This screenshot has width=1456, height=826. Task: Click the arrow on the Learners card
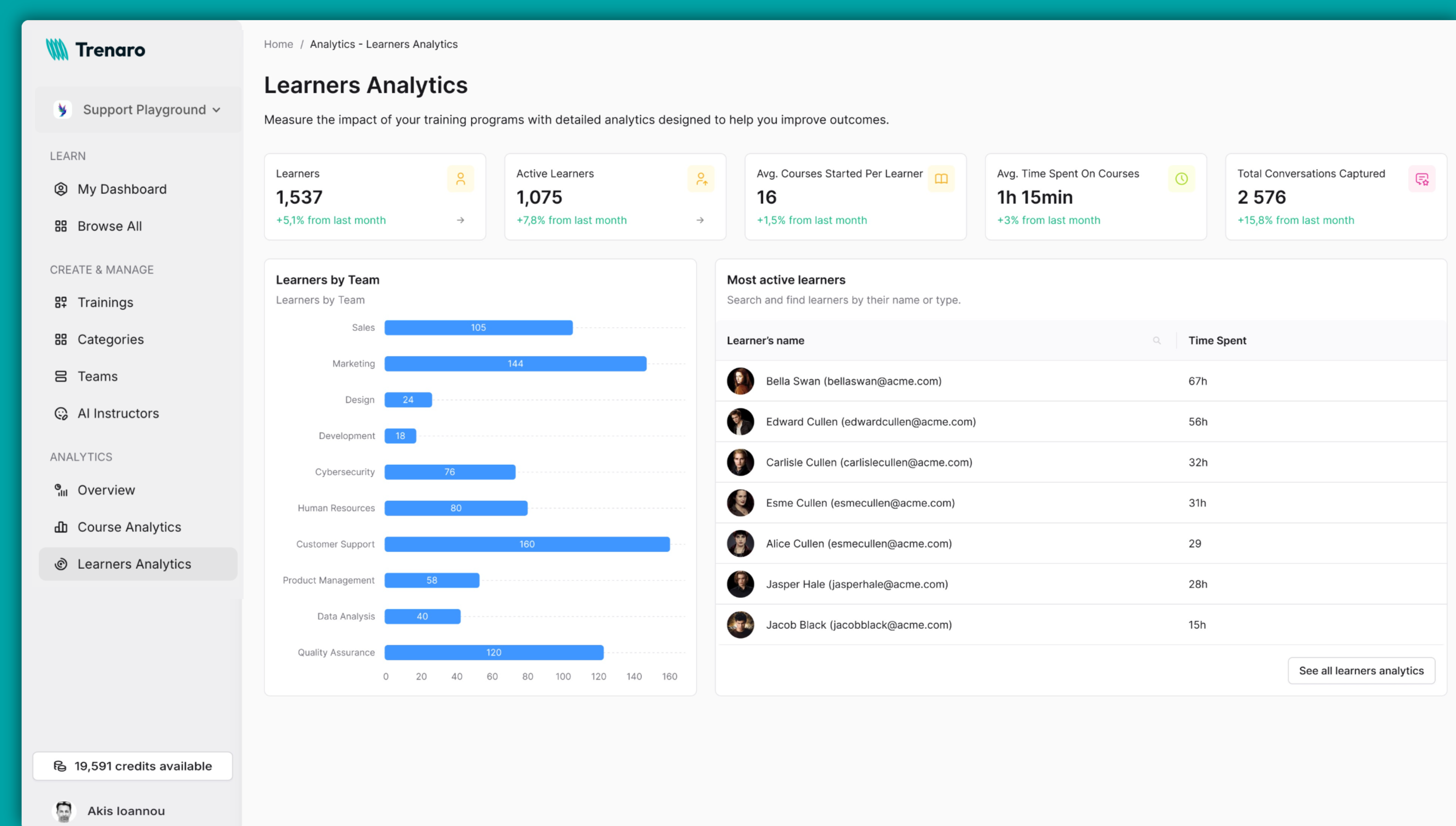pos(460,220)
